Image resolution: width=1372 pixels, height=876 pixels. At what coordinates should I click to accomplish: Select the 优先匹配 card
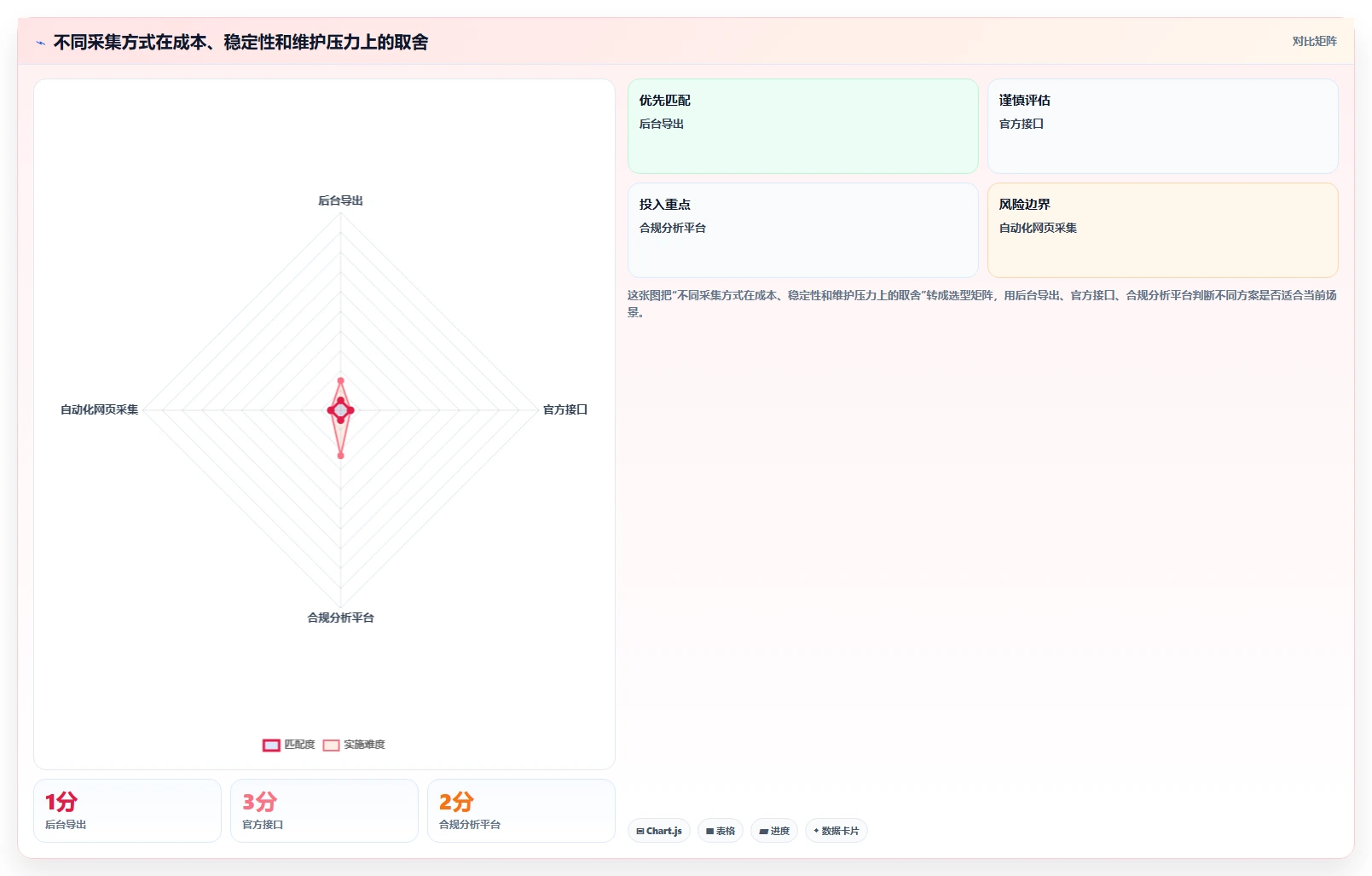point(802,126)
